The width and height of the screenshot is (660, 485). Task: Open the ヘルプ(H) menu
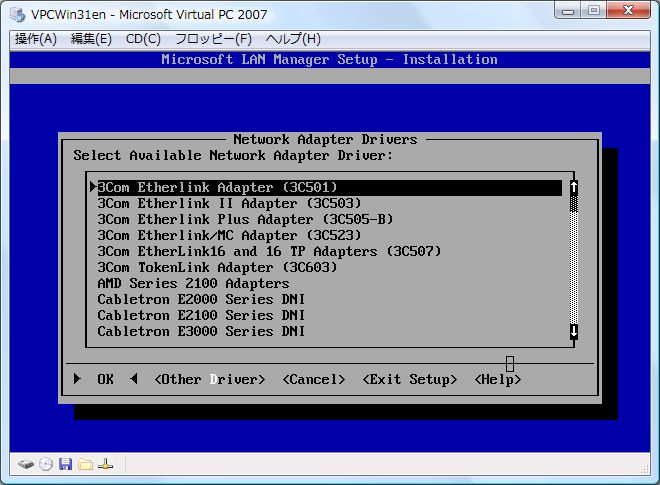(293, 39)
